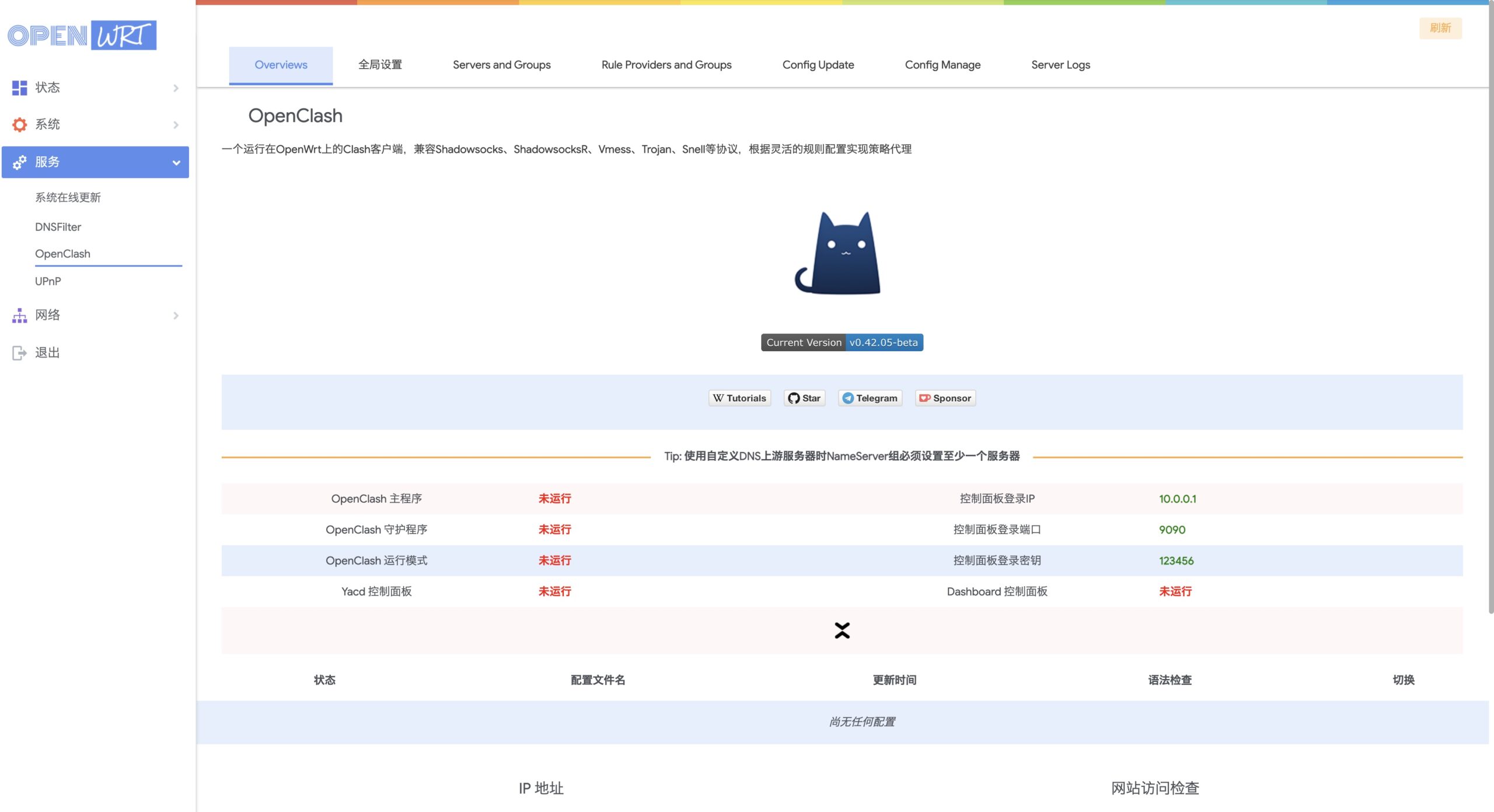Click the 状态 dashboard icon
Viewport: 1494px width, 812px height.
[x=19, y=87]
